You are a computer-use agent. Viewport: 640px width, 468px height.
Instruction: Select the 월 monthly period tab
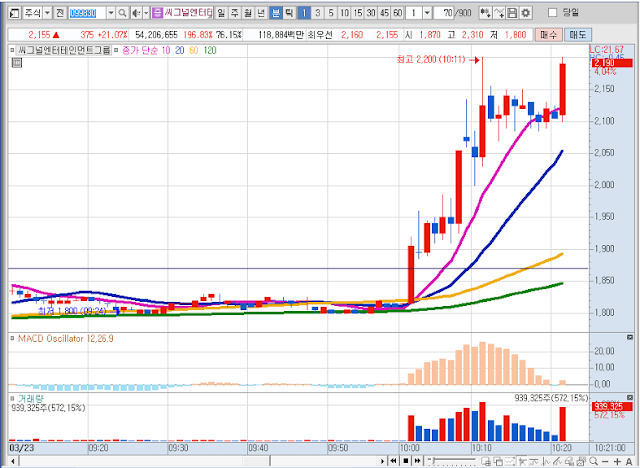point(247,13)
